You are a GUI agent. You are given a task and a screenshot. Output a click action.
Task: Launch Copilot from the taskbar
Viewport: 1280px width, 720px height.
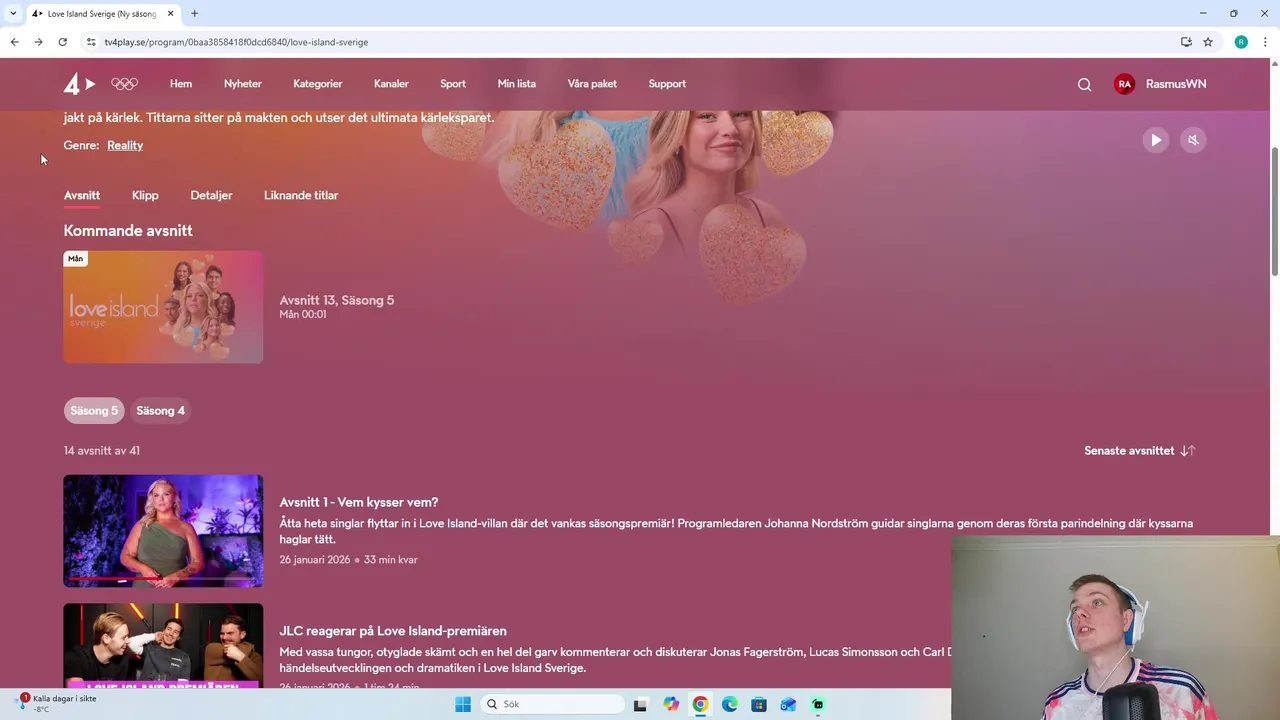(x=671, y=704)
